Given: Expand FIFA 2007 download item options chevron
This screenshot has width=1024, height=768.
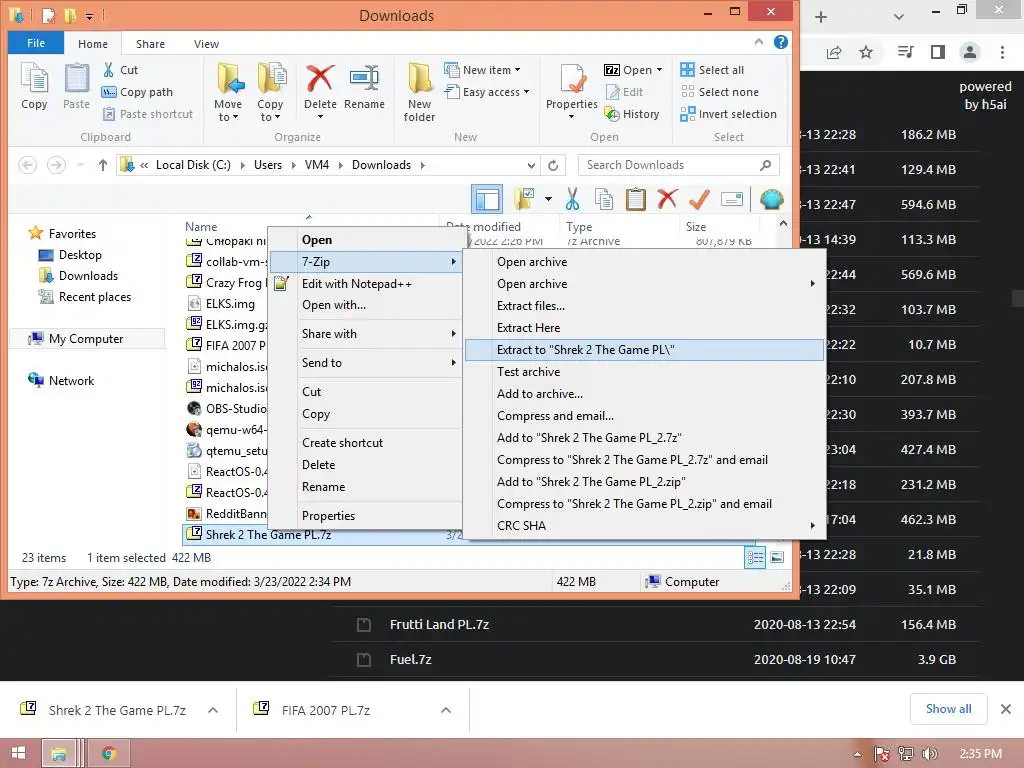Looking at the screenshot, I should [446, 710].
